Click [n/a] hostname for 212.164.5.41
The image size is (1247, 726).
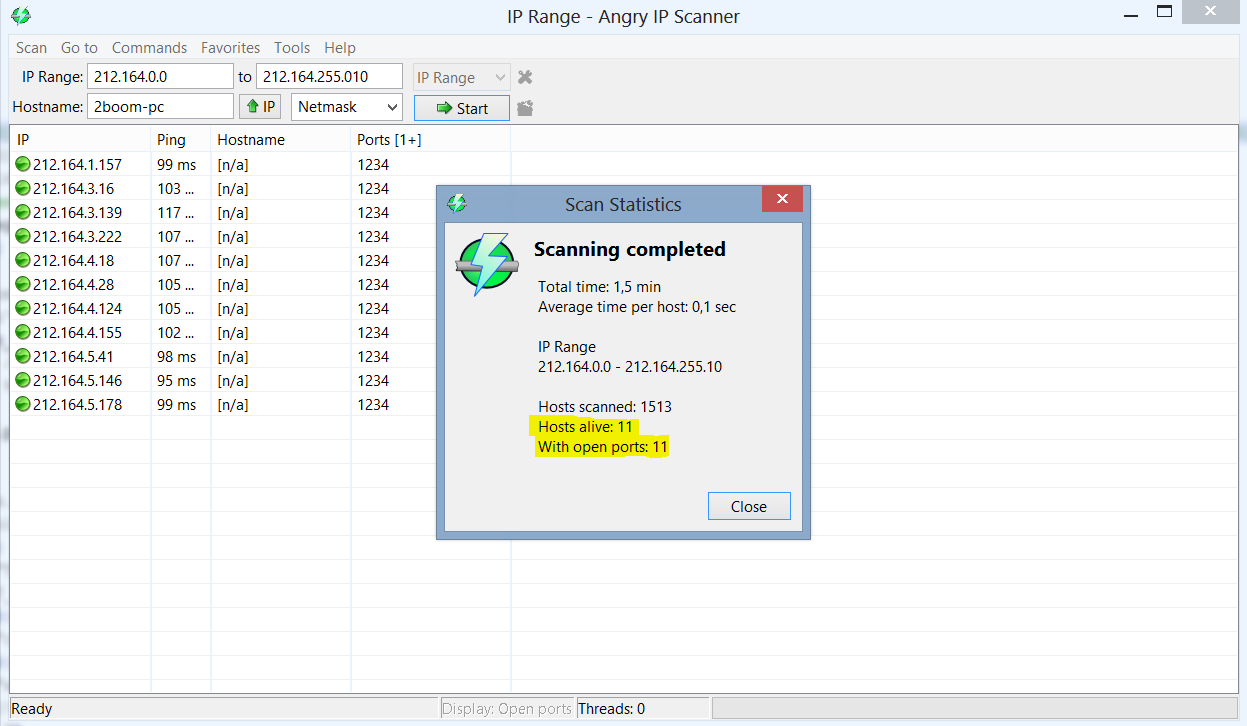click(x=233, y=356)
